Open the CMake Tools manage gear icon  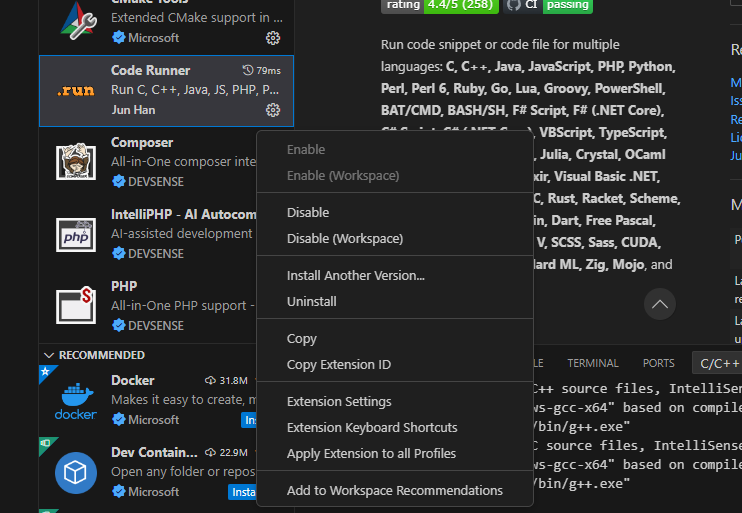(x=273, y=38)
